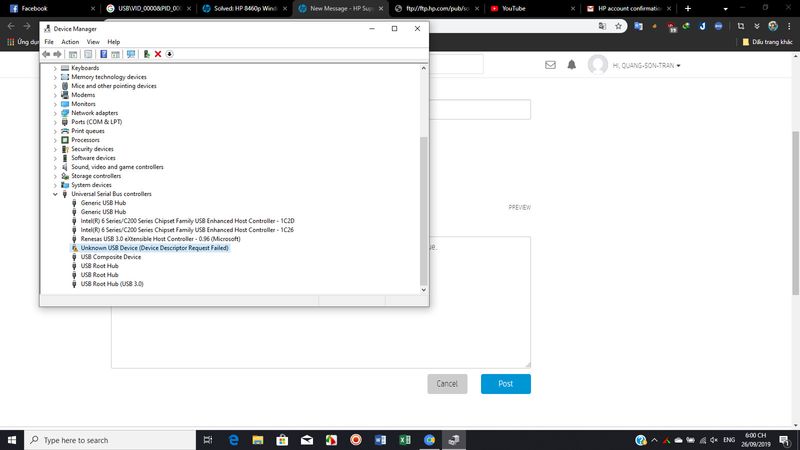Select Storage controllers tree item
Image resolution: width=800 pixels, height=450 pixels.
coord(96,176)
